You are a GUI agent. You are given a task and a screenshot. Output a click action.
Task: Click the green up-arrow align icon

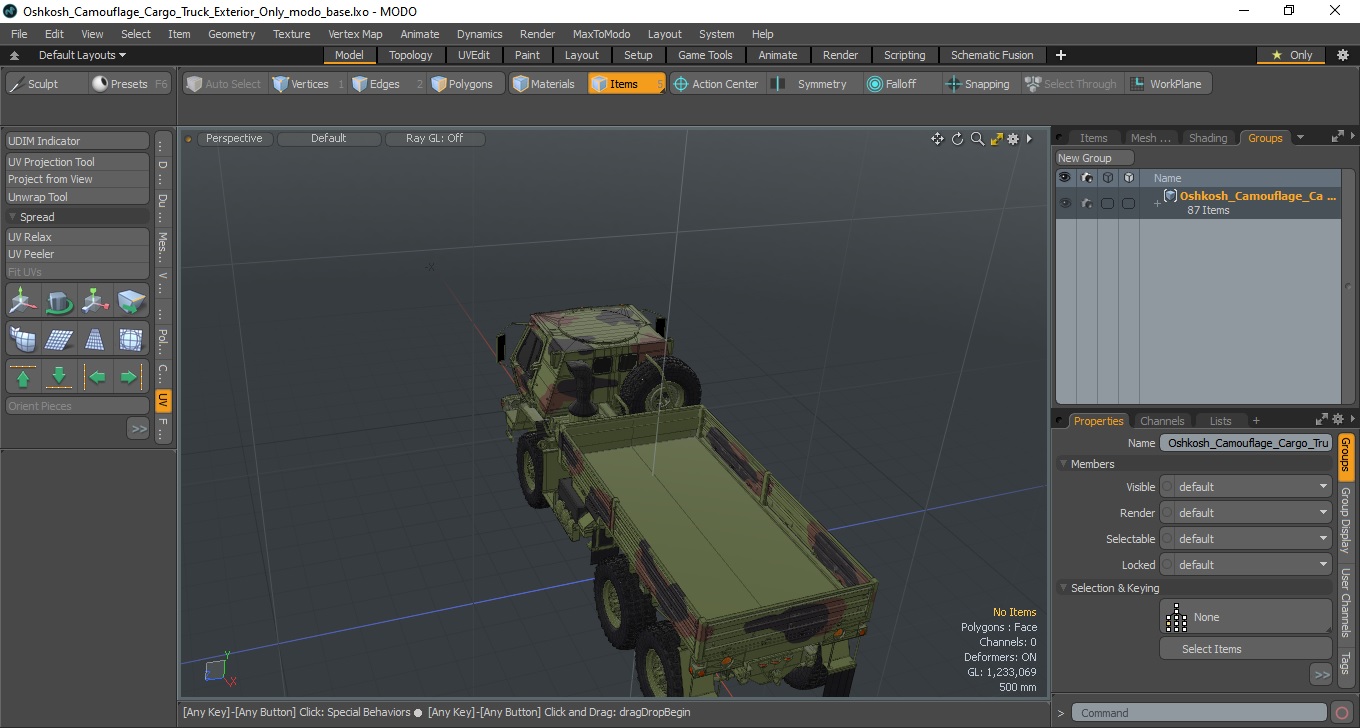pos(23,377)
